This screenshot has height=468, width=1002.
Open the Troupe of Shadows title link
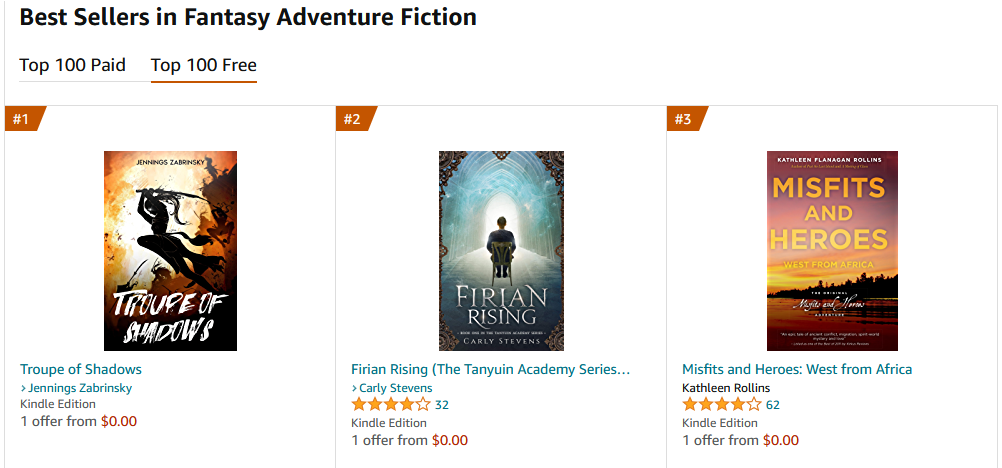[81, 369]
